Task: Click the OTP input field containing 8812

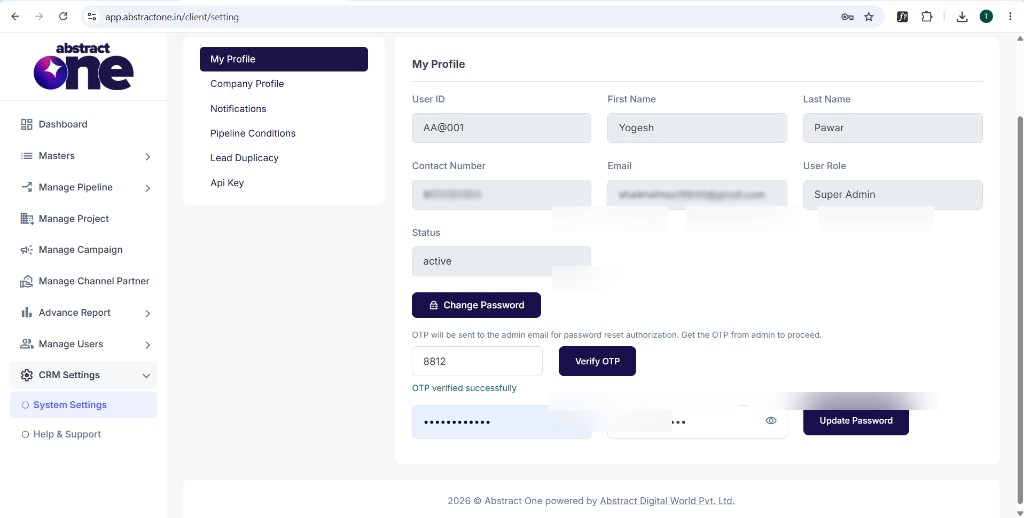Action: click(477, 361)
